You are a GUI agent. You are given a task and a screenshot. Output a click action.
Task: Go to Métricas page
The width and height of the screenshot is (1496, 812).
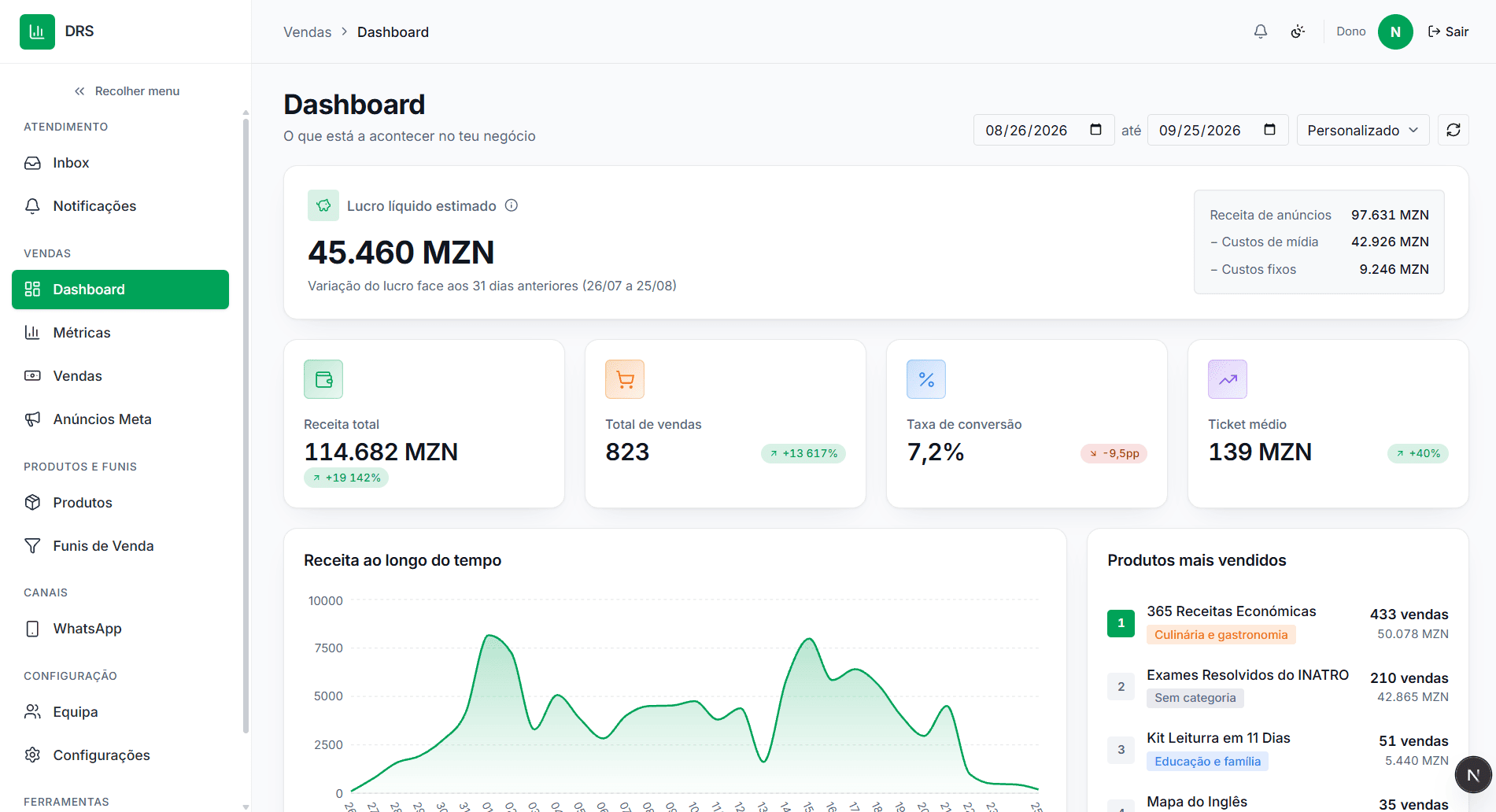click(x=120, y=333)
